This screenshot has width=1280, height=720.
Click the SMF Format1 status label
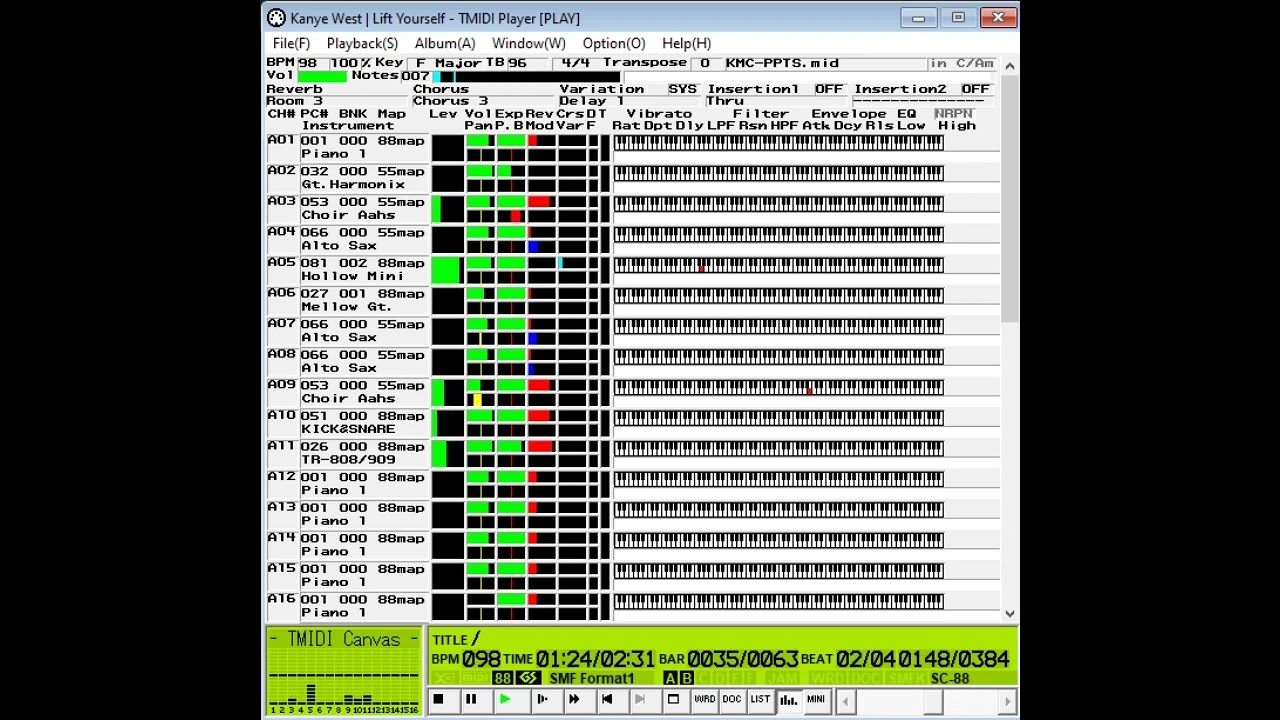[594, 679]
